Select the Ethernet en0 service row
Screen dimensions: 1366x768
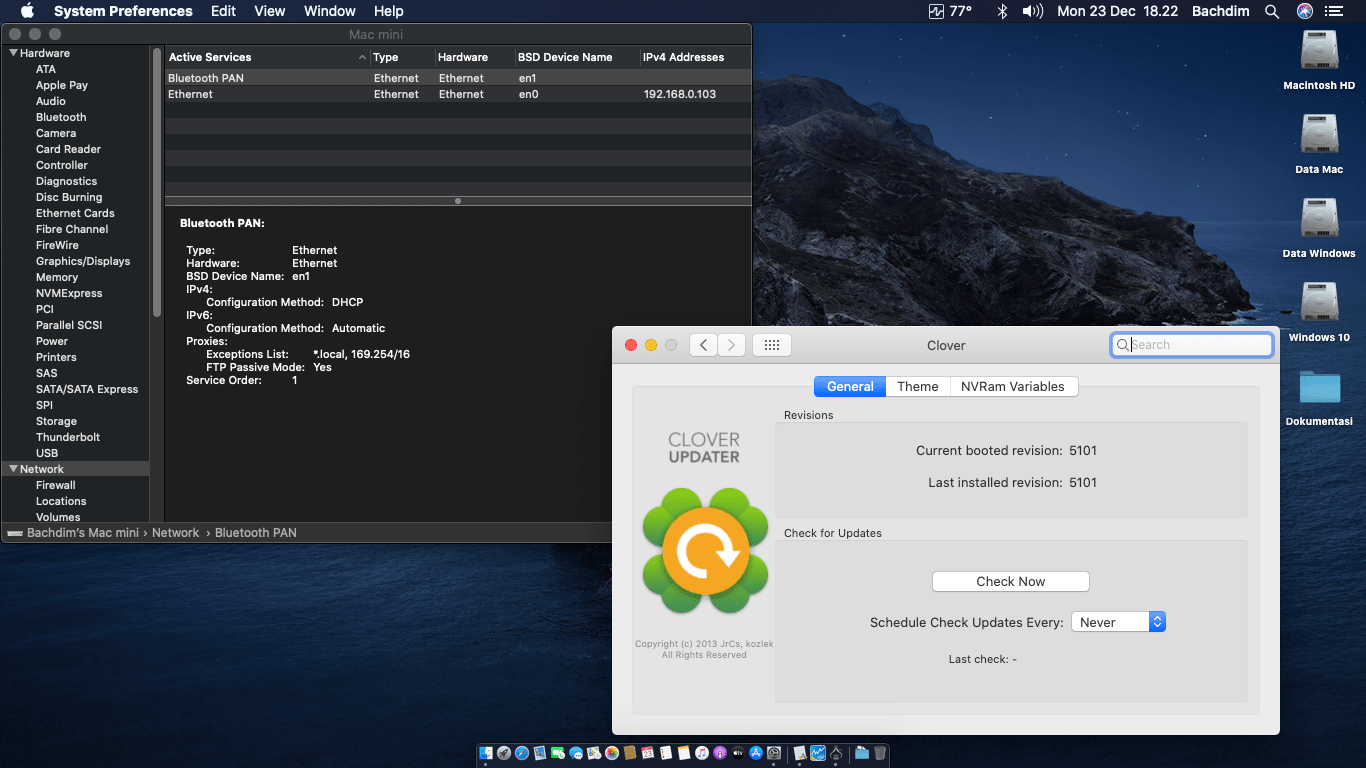click(x=458, y=94)
